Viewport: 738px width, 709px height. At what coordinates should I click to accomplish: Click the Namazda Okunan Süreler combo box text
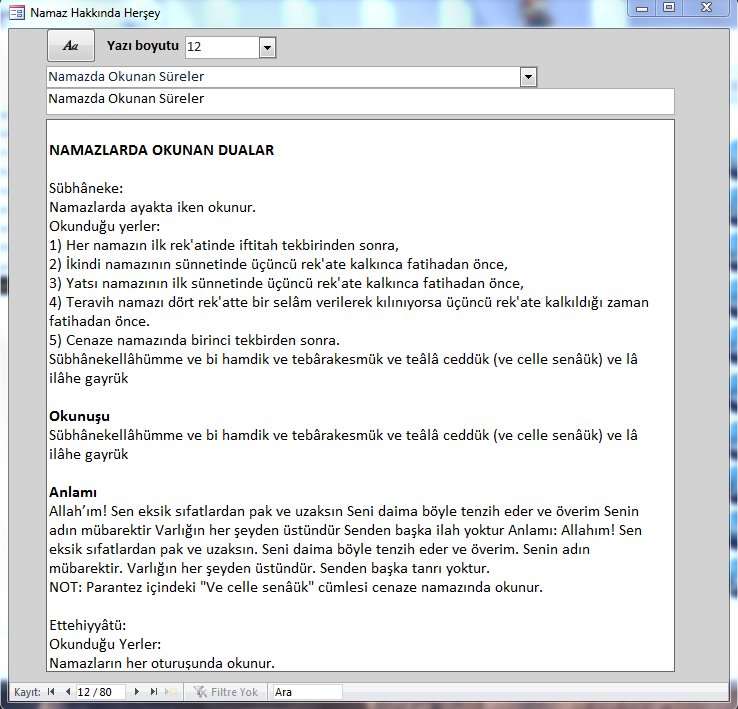[x=282, y=78]
